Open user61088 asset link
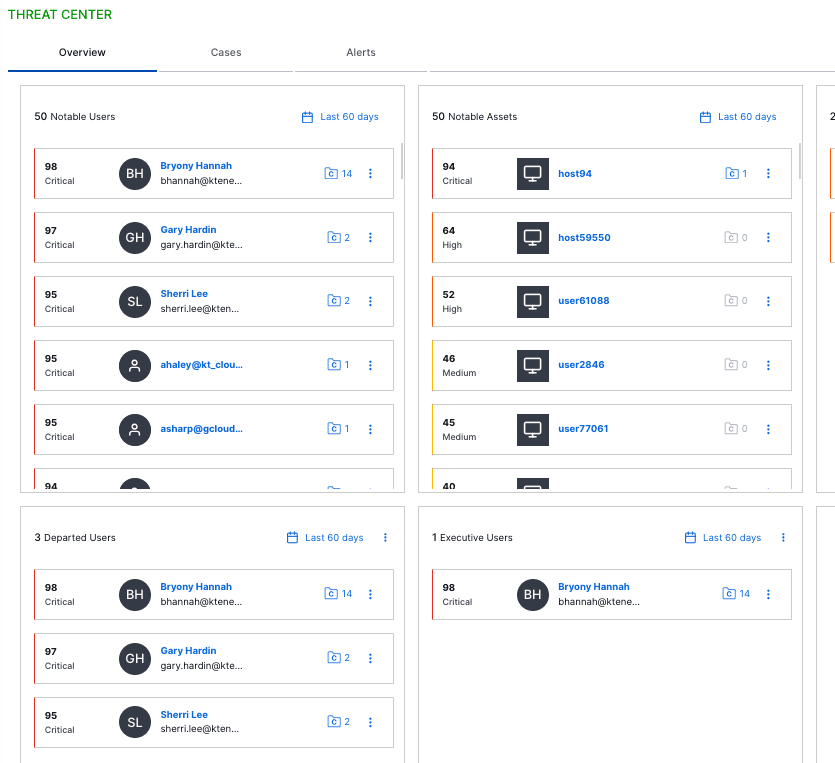Screen dimensions: 835x763 click(584, 301)
